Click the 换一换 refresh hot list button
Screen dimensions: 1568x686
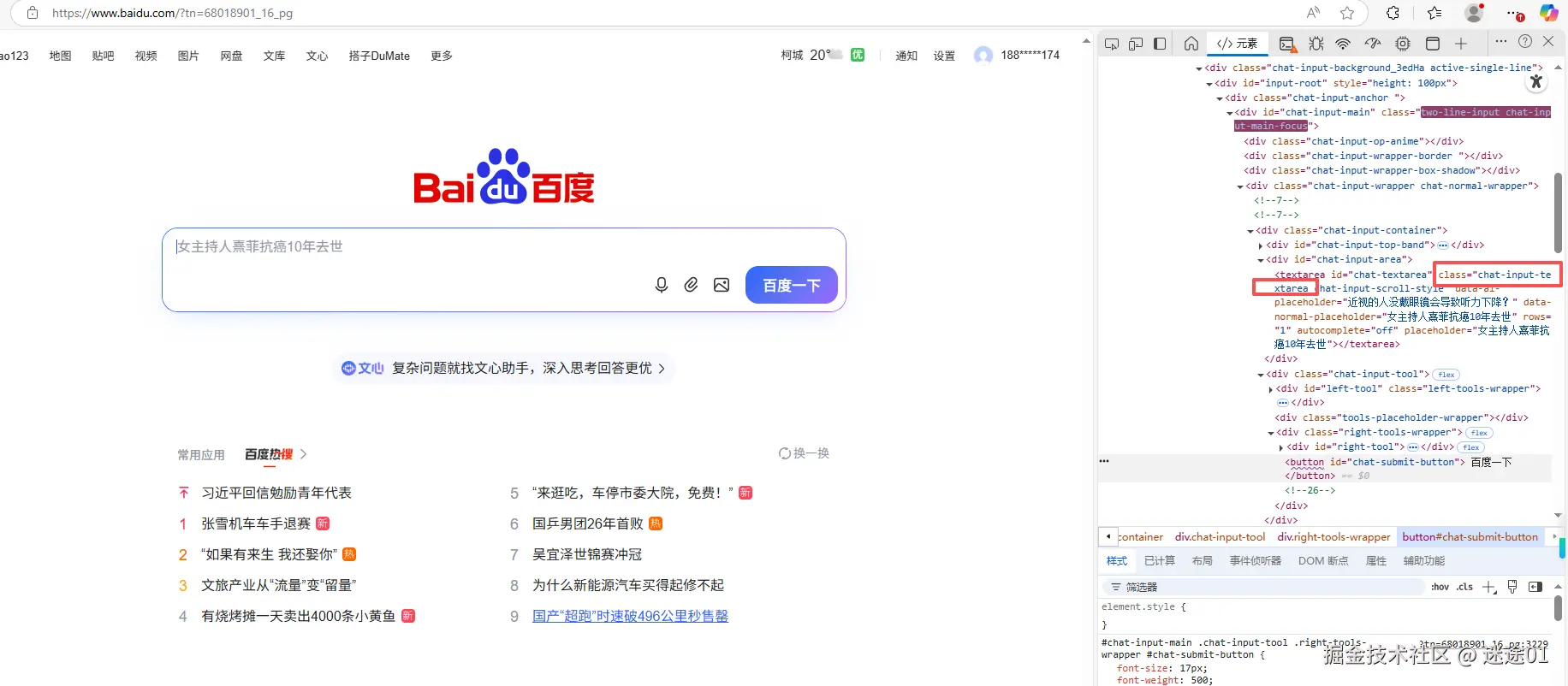pos(804,453)
